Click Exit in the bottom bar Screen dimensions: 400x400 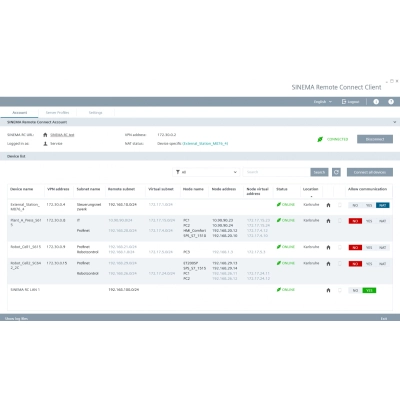pos(384,319)
